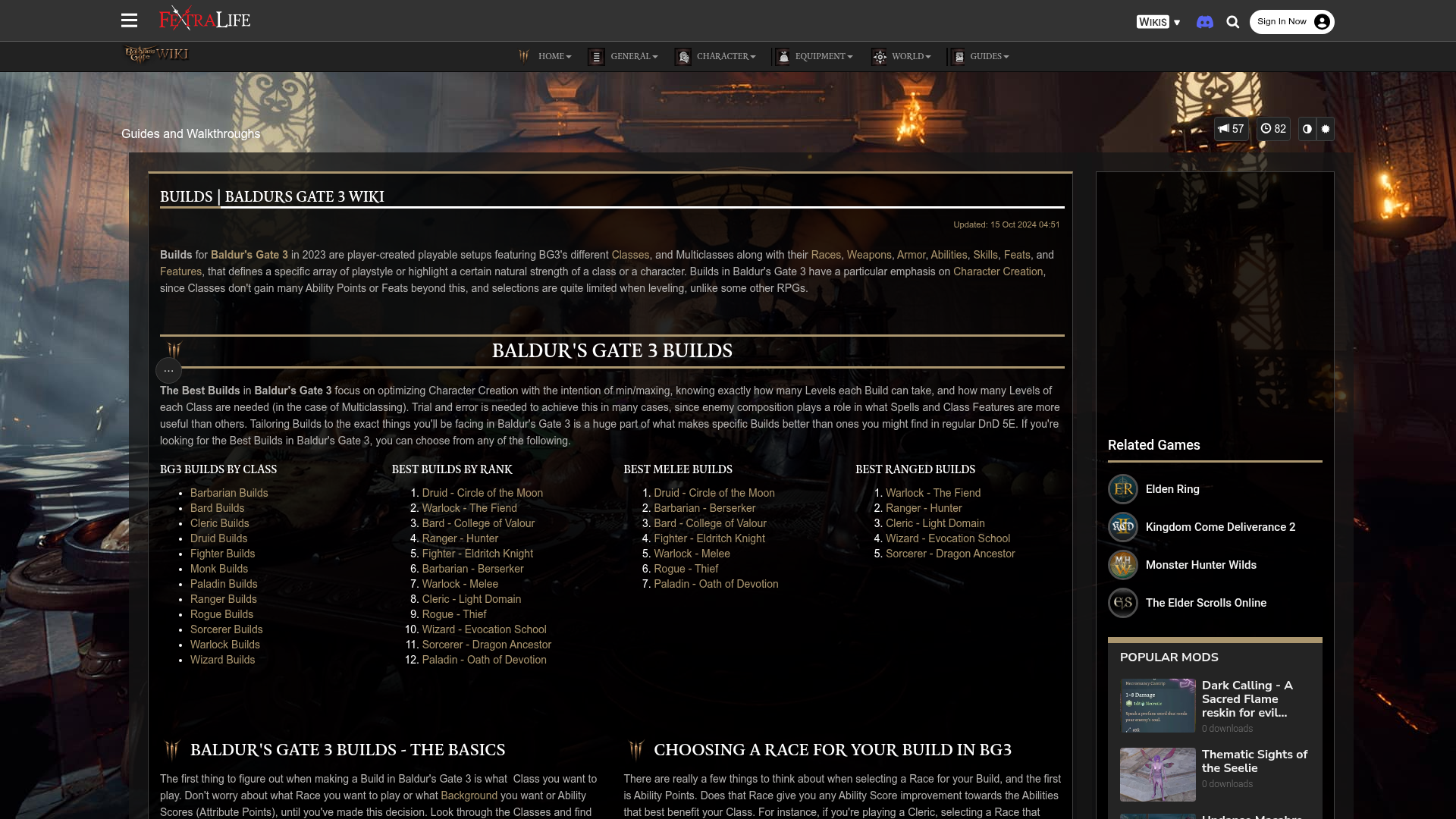Expand the WORLD dropdown menu
The height and width of the screenshot is (819, 1456).
click(911, 56)
